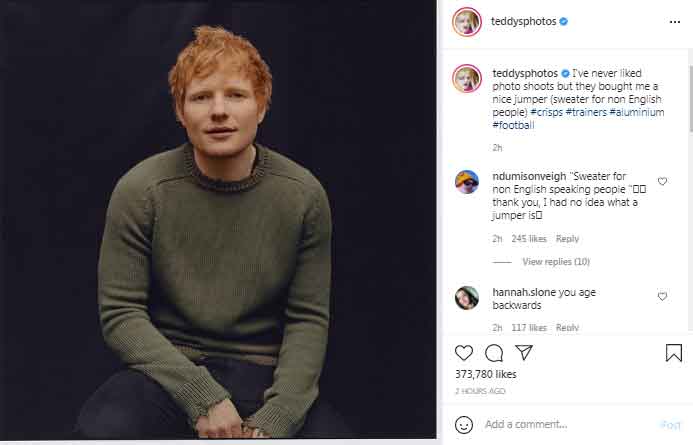Open the post photo

click(218, 220)
